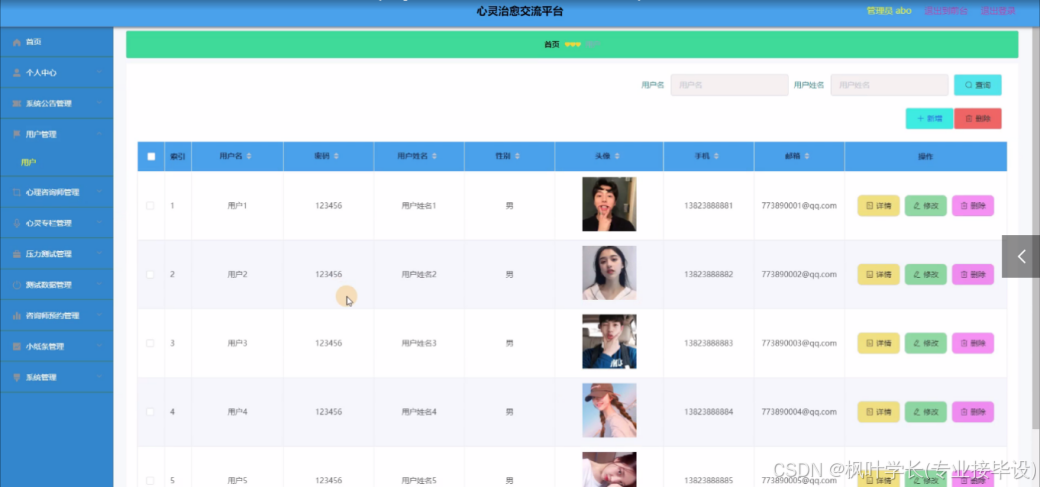This screenshot has height=488, width=1040.
Task: Click pink 删除 for row 用户1
Action: tap(973, 206)
